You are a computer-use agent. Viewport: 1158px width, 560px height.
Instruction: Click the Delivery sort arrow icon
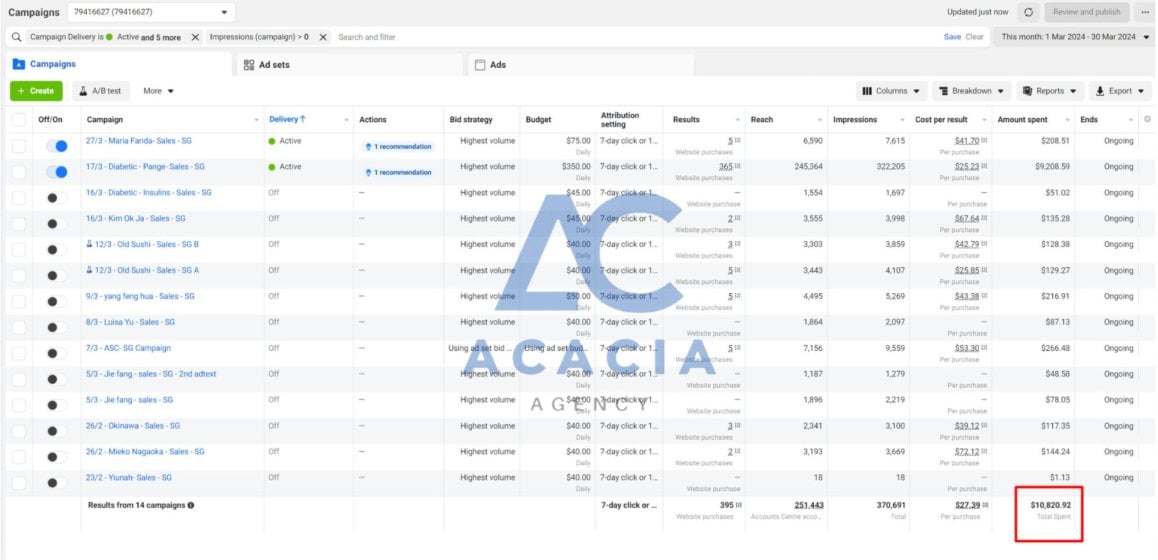click(303, 119)
